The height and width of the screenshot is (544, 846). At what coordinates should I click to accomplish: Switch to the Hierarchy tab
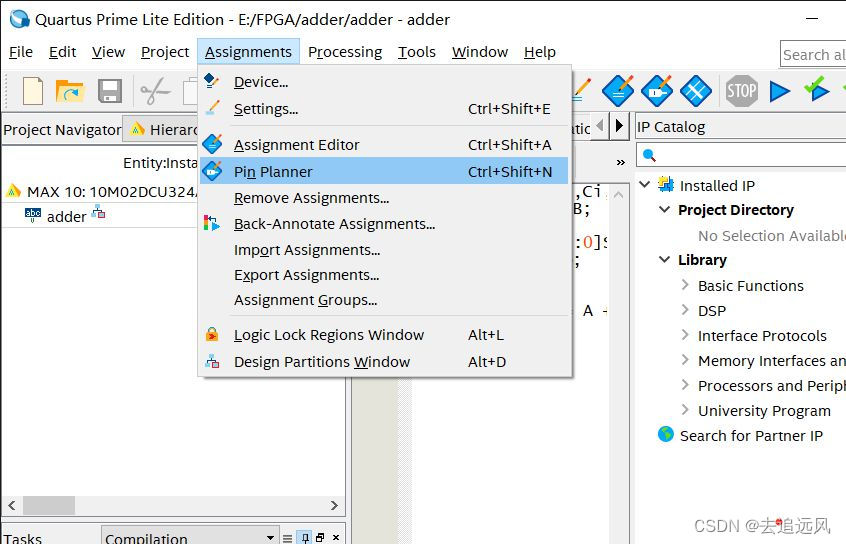pos(161,129)
